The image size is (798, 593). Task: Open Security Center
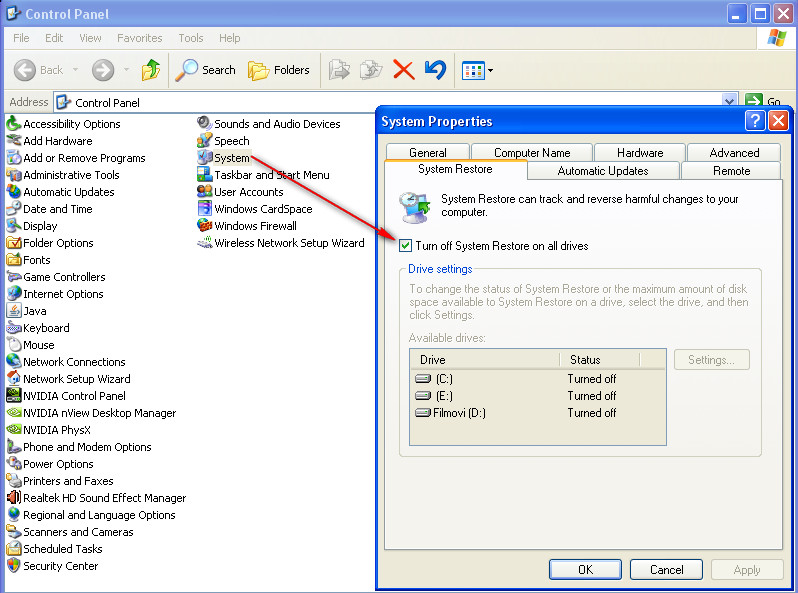pos(52,566)
